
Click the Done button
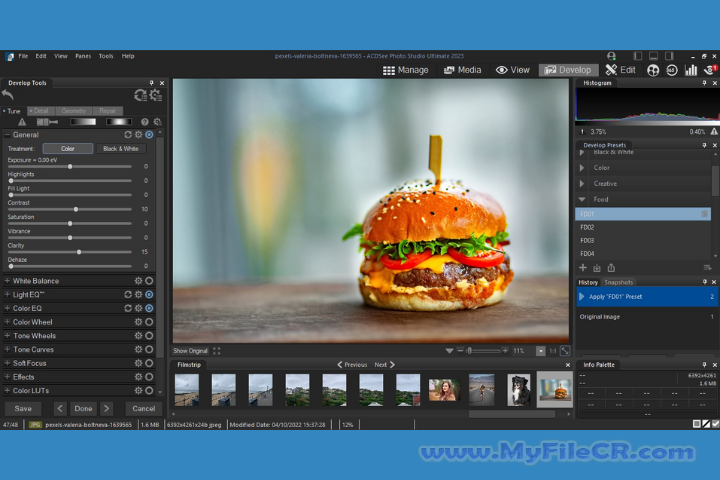point(83,408)
